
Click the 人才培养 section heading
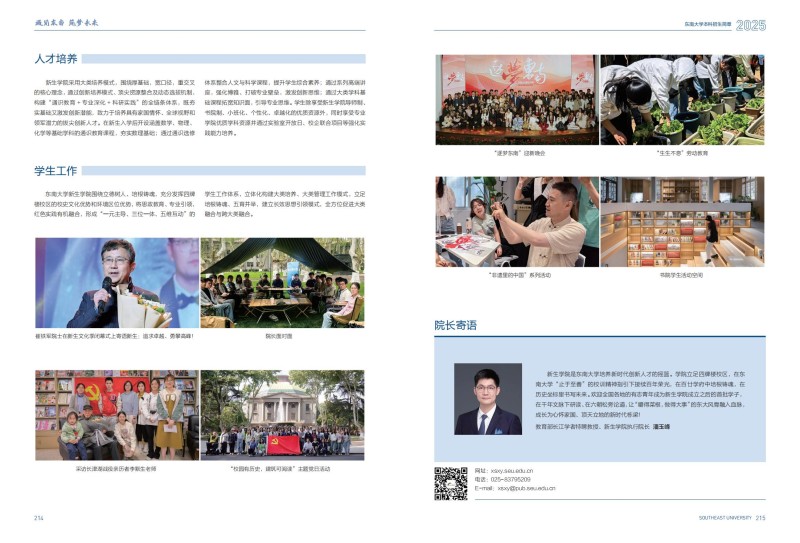[x=58, y=59]
